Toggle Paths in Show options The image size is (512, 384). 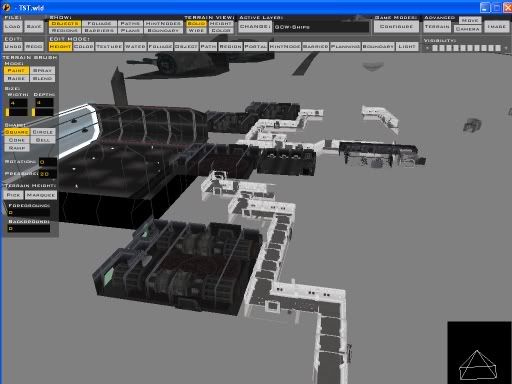(130, 23)
